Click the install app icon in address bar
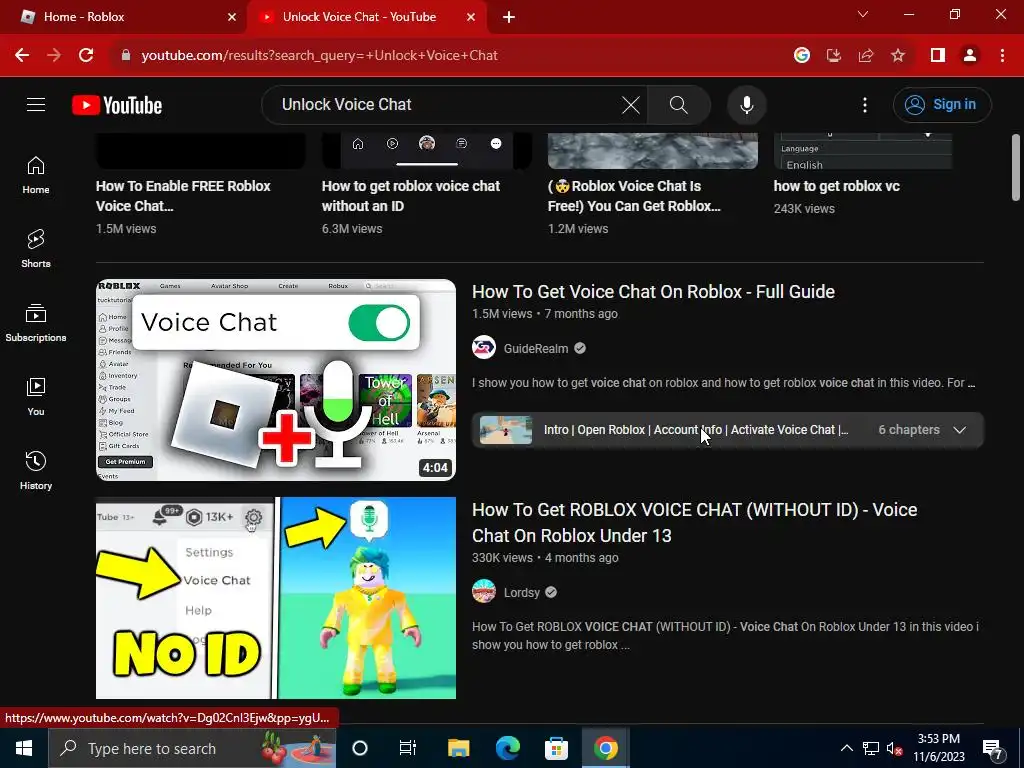The height and width of the screenshot is (768, 1024). pyautogui.click(x=834, y=56)
